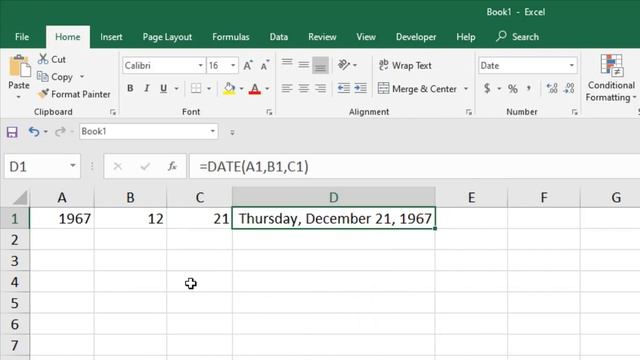
Task: Select cell A1 containing 1967
Action: click(x=62, y=219)
